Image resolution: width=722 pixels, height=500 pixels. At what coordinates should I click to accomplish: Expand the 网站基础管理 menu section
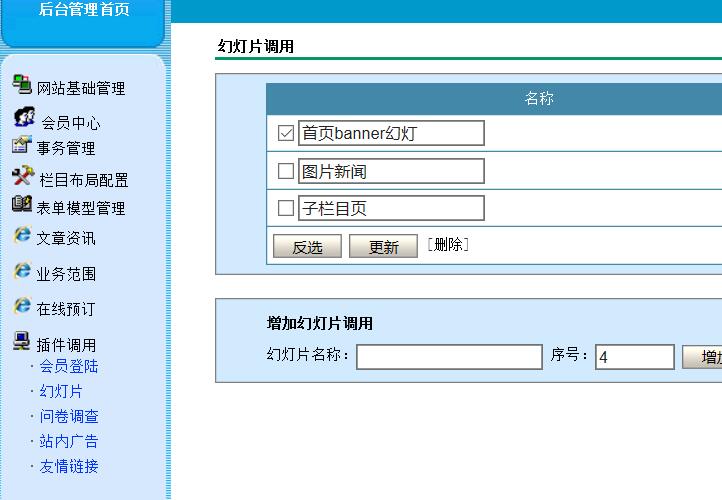81,88
